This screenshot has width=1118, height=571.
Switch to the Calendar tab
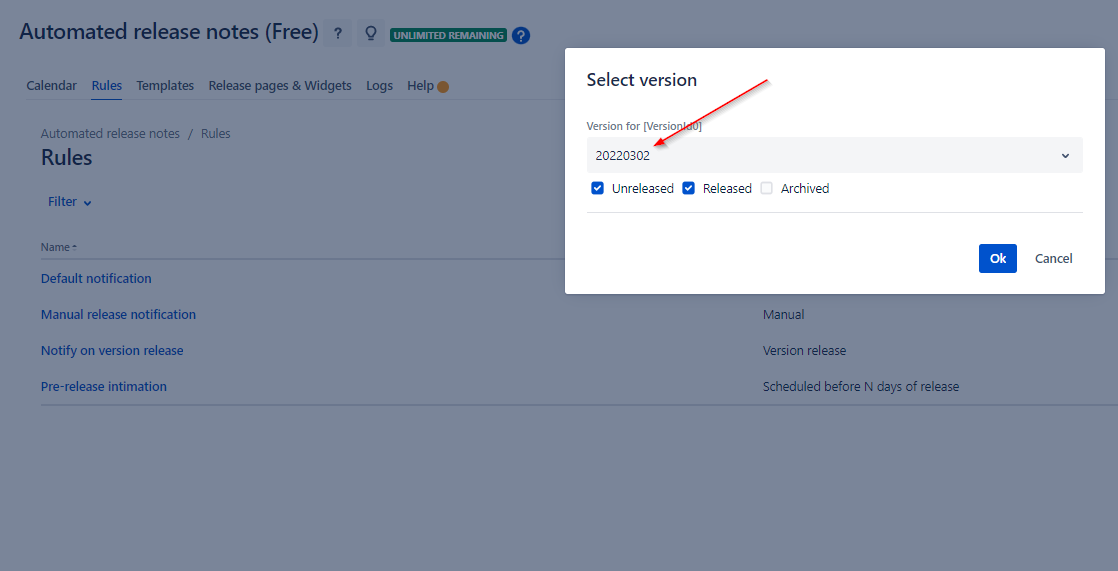51,86
